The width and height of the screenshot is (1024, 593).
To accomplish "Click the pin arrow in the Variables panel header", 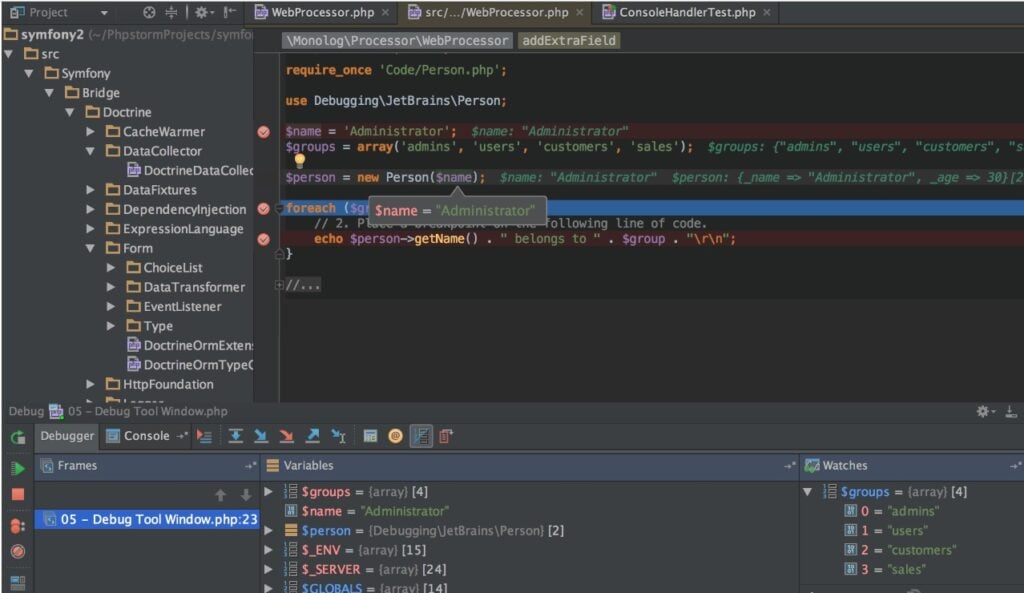I will tap(790, 466).
